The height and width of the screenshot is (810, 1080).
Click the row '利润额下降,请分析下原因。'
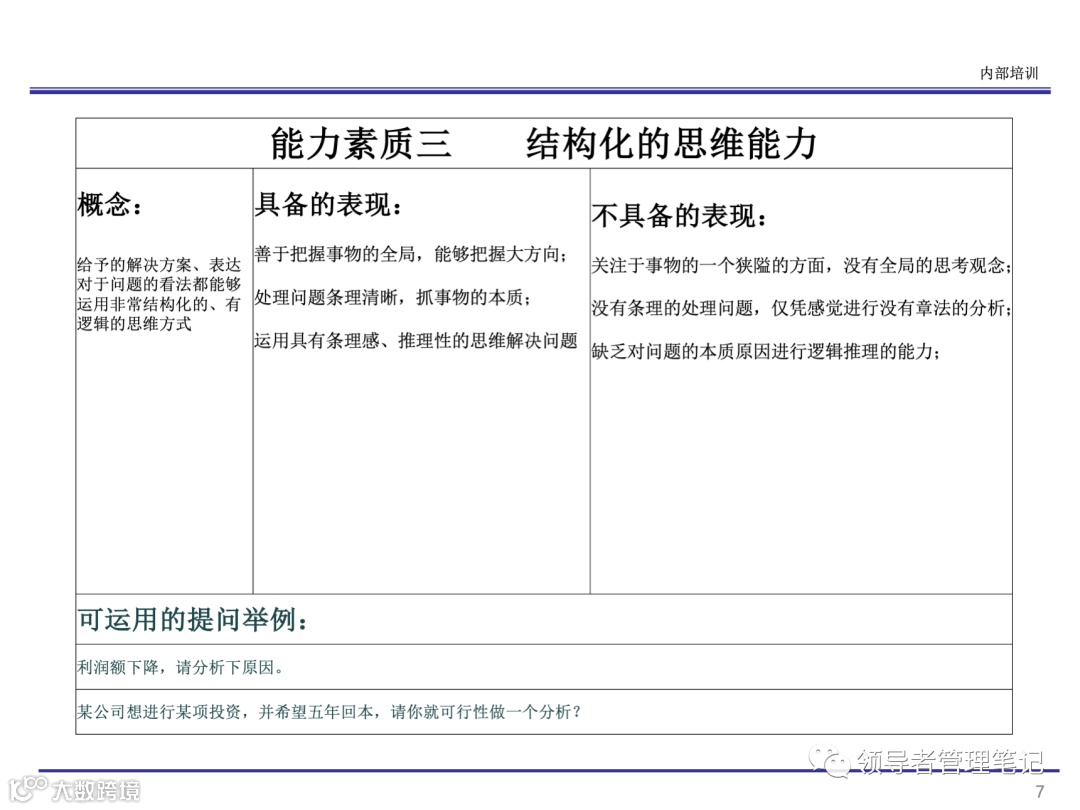(544, 667)
